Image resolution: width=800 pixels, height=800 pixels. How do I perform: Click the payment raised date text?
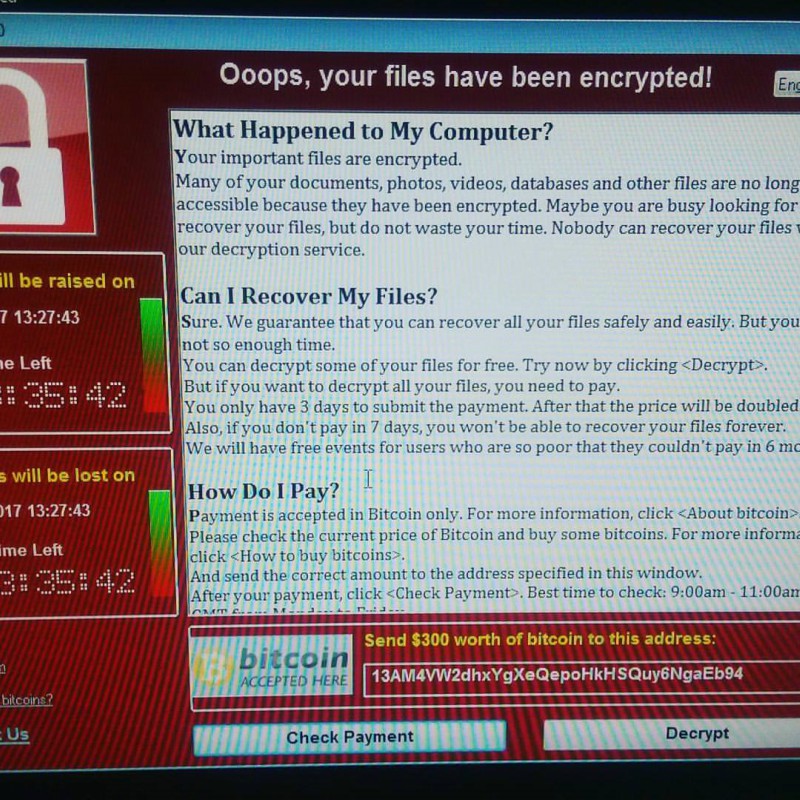tap(40, 317)
